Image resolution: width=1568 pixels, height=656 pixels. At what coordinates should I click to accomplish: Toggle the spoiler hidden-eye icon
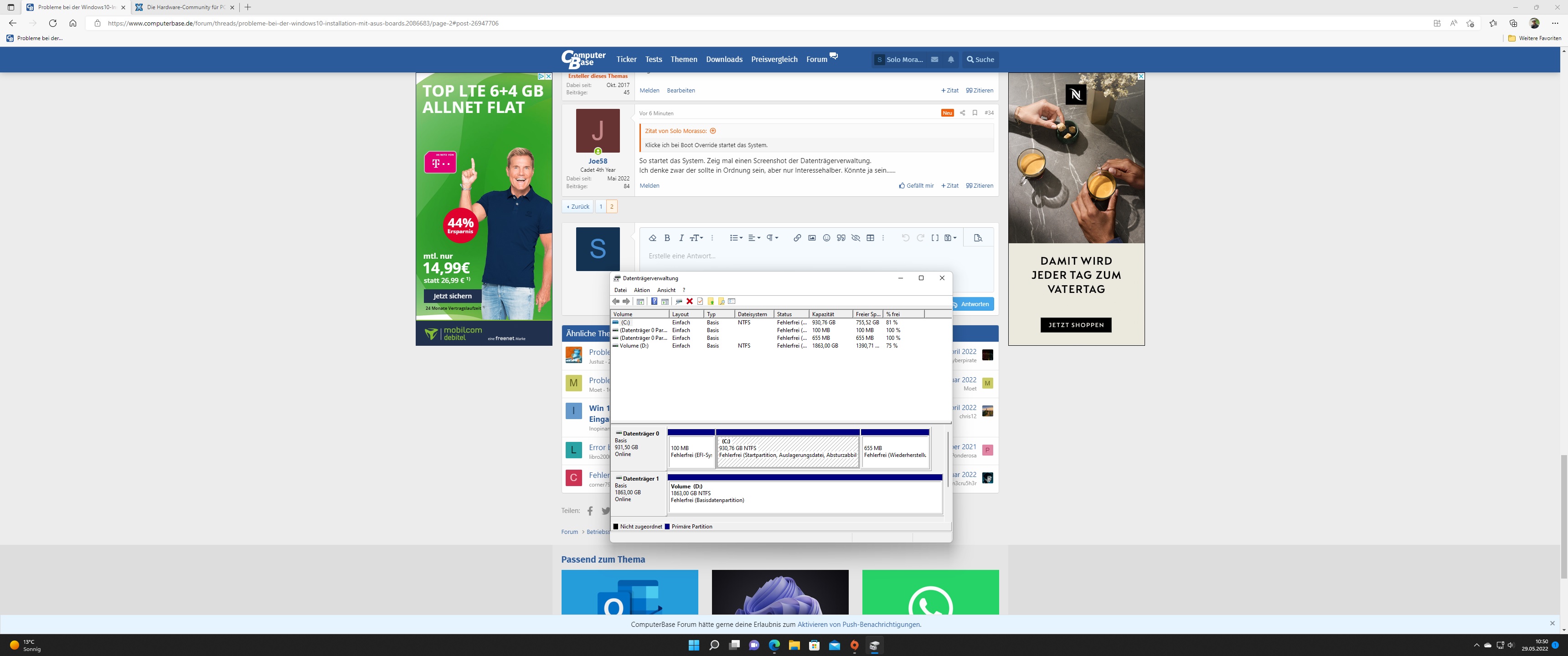[x=855, y=238]
